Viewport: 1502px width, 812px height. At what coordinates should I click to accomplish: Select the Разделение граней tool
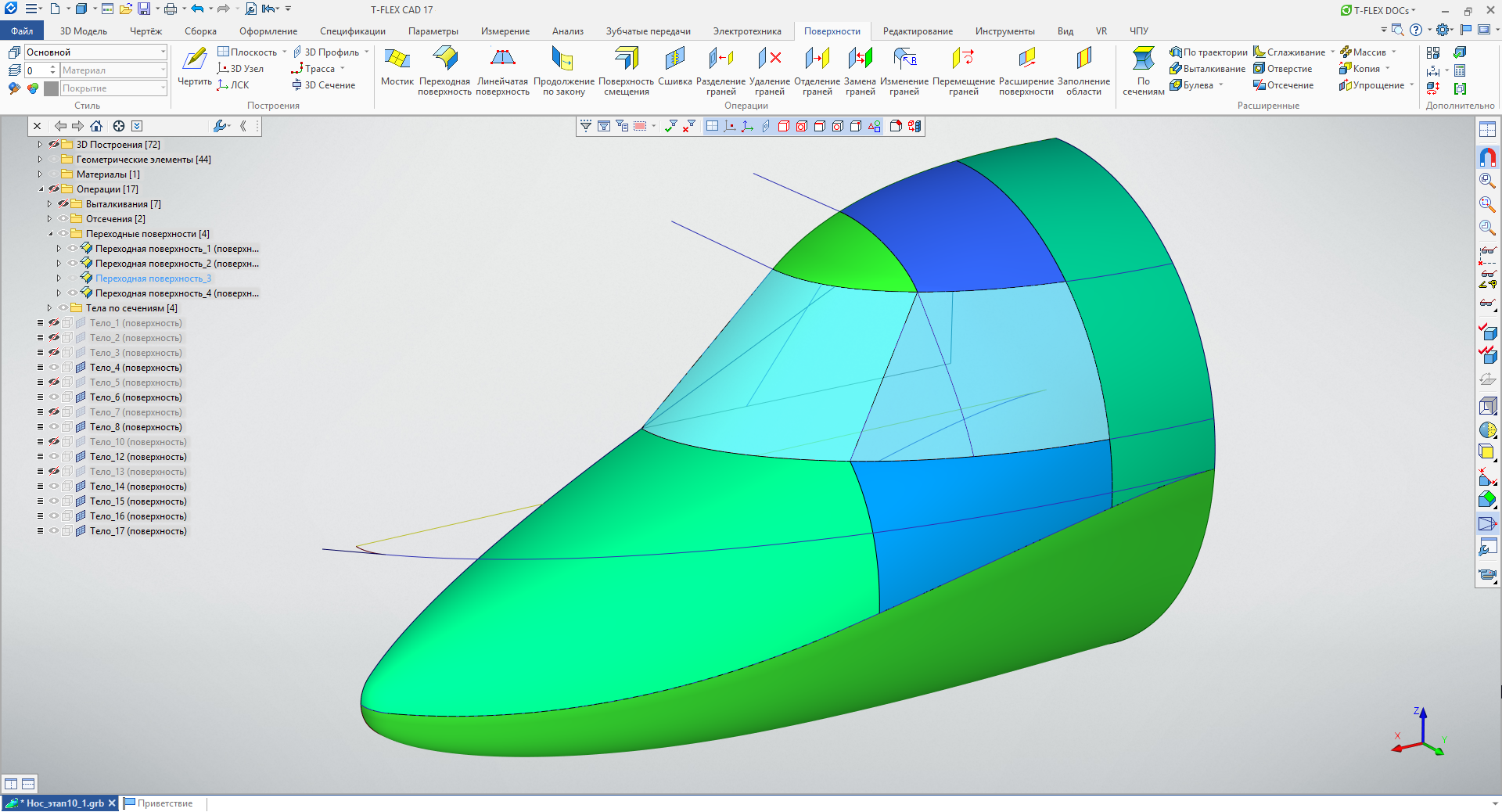[x=720, y=70]
